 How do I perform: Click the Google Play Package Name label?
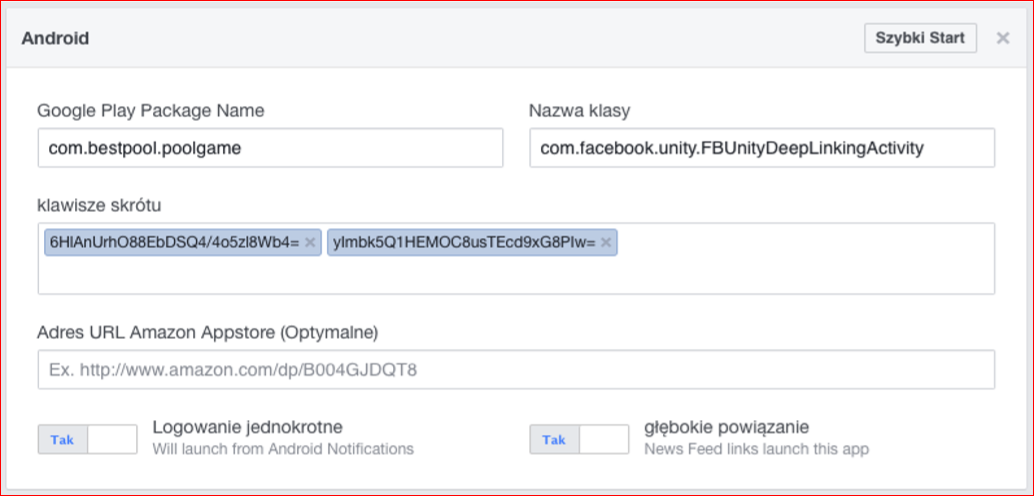(x=150, y=110)
